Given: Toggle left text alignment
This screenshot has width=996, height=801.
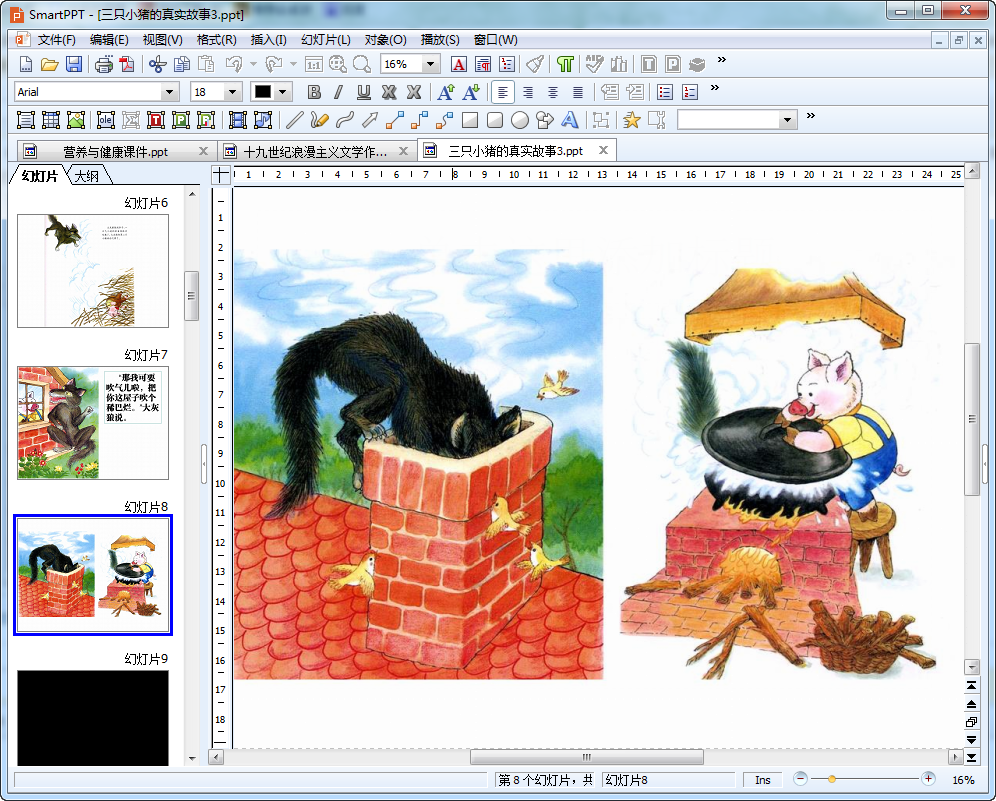Looking at the screenshot, I should pos(502,92).
